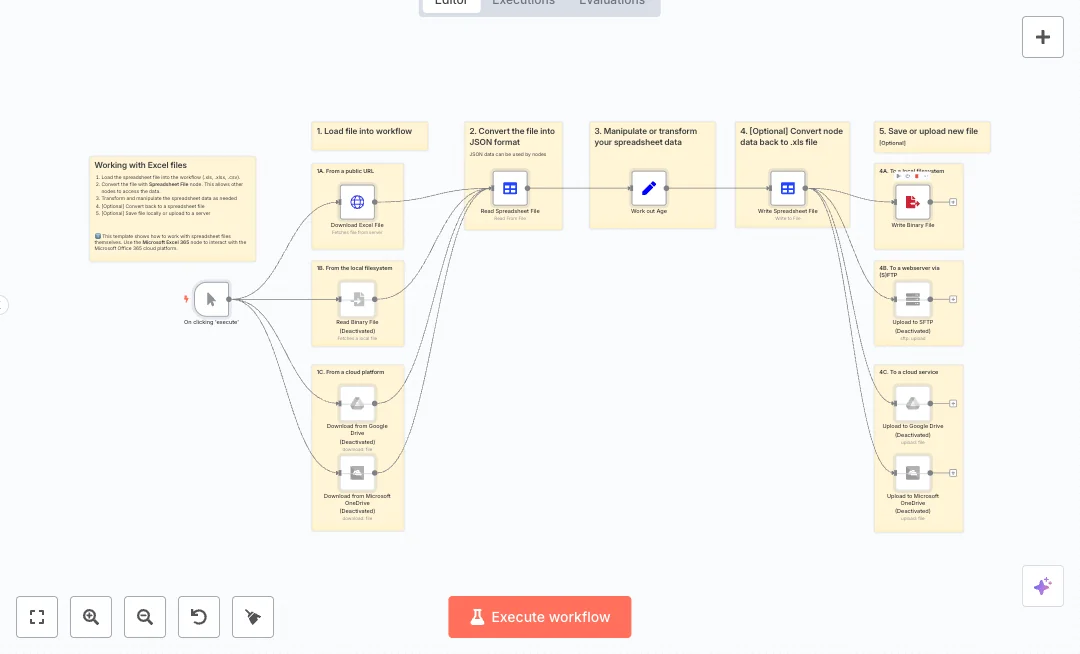Select the Read Spreadsheet File node
The width and height of the screenshot is (1080, 654).
[x=510, y=188]
